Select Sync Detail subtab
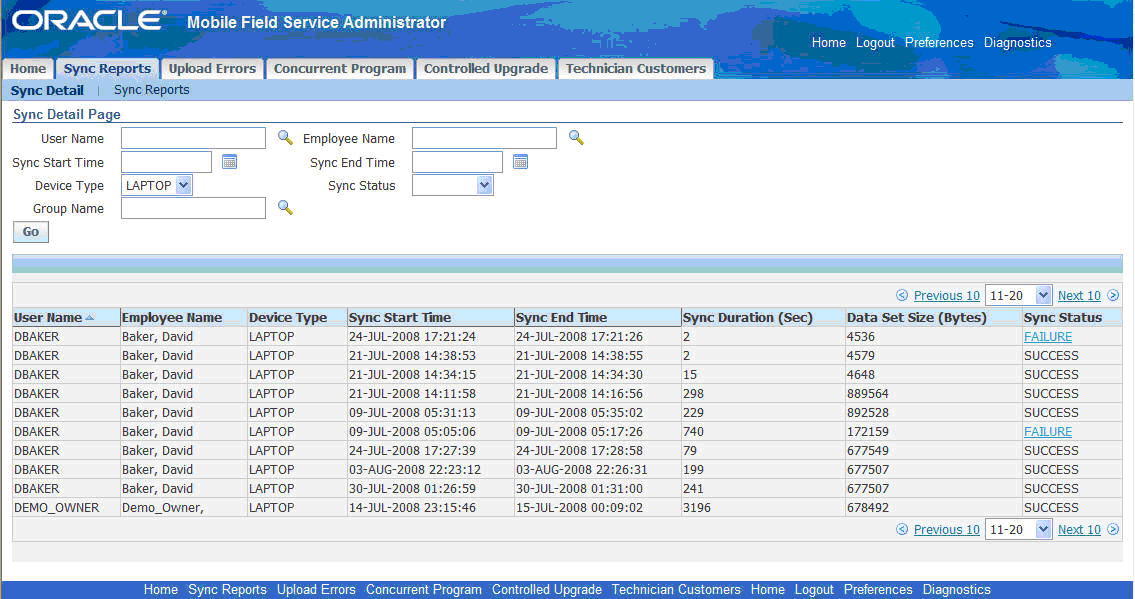Screen dimensions: 1135x599 (47, 90)
